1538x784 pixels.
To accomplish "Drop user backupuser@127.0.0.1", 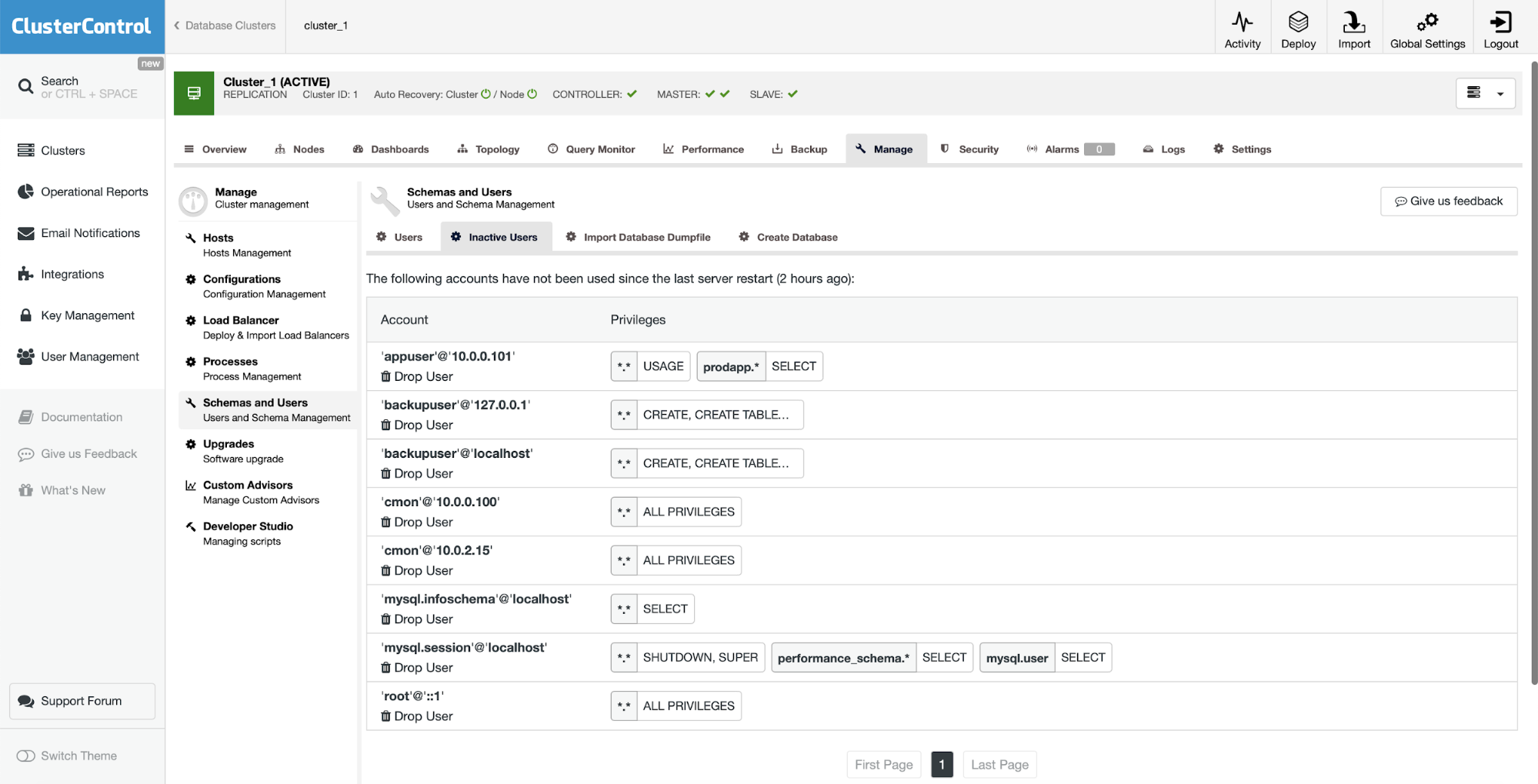I will point(417,425).
